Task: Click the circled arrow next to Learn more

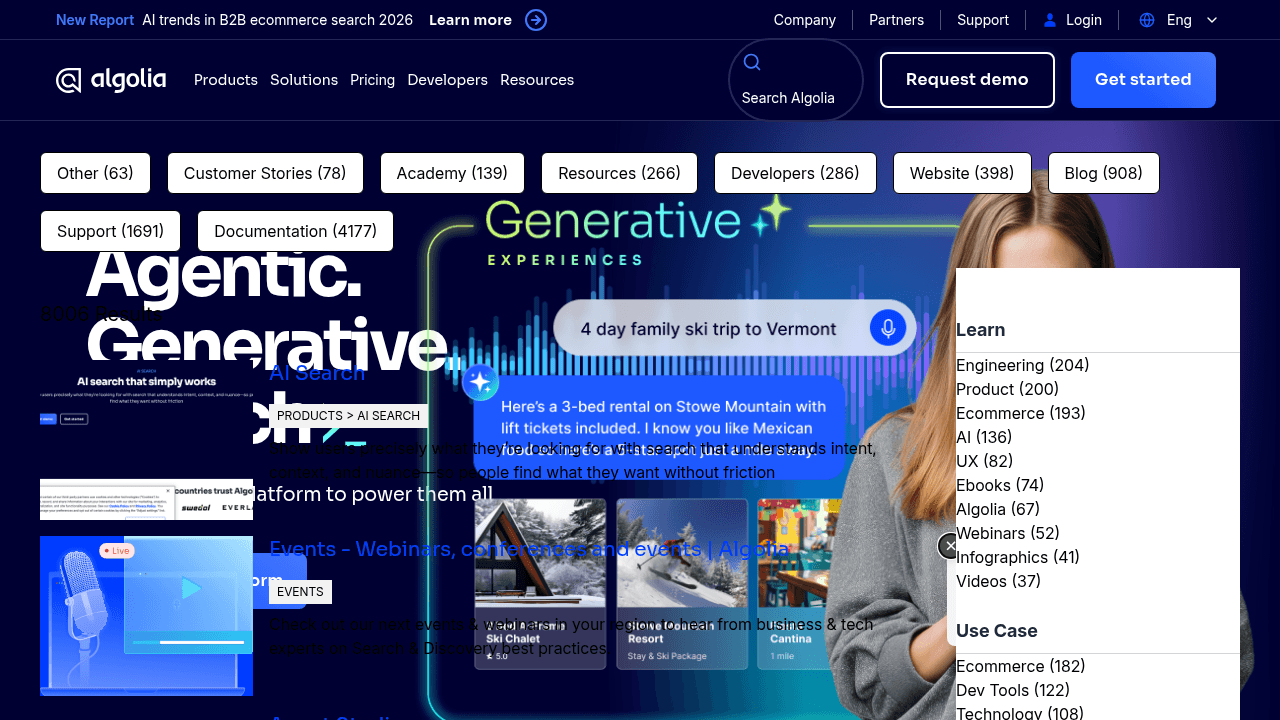Action: point(536,20)
